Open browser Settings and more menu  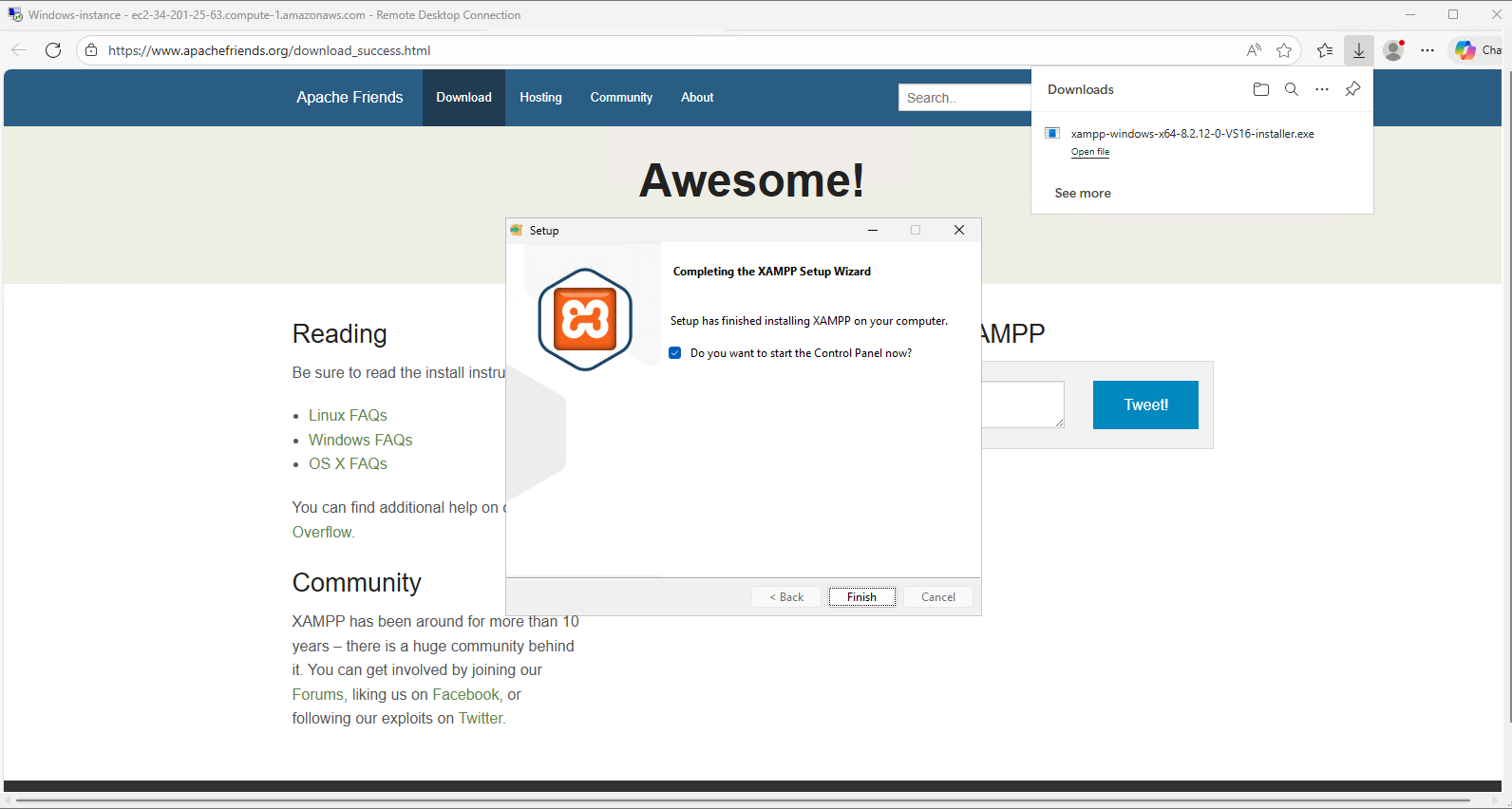(1427, 50)
